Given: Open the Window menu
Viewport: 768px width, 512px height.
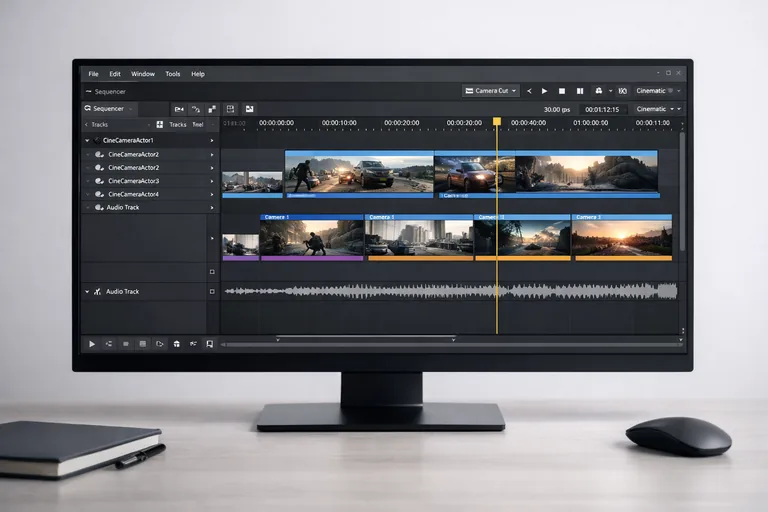Looking at the screenshot, I should pyautogui.click(x=143, y=74).
